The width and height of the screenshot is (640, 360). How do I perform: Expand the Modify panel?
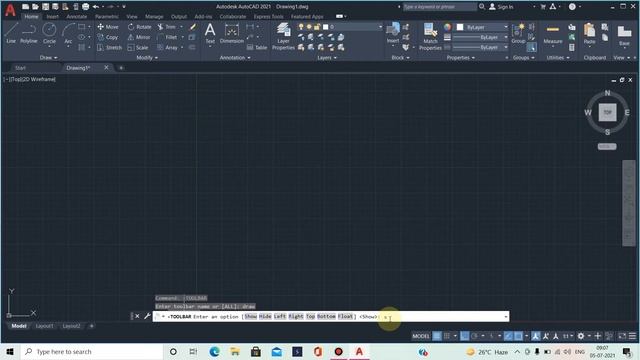147,58
